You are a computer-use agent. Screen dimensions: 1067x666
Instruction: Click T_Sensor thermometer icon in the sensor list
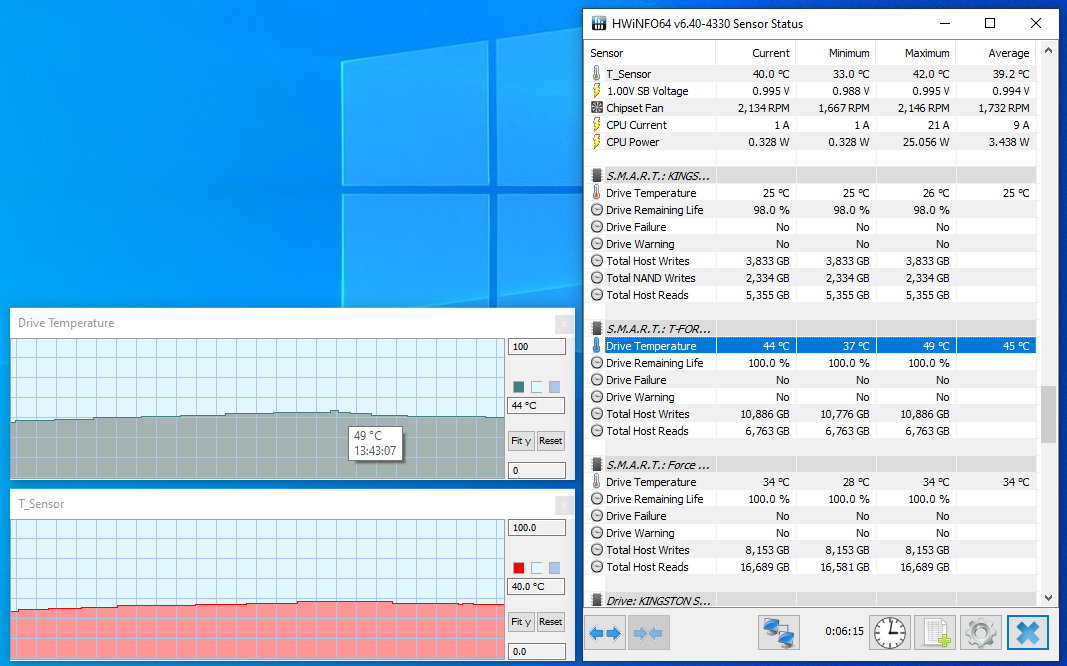[x=597, y=73]
